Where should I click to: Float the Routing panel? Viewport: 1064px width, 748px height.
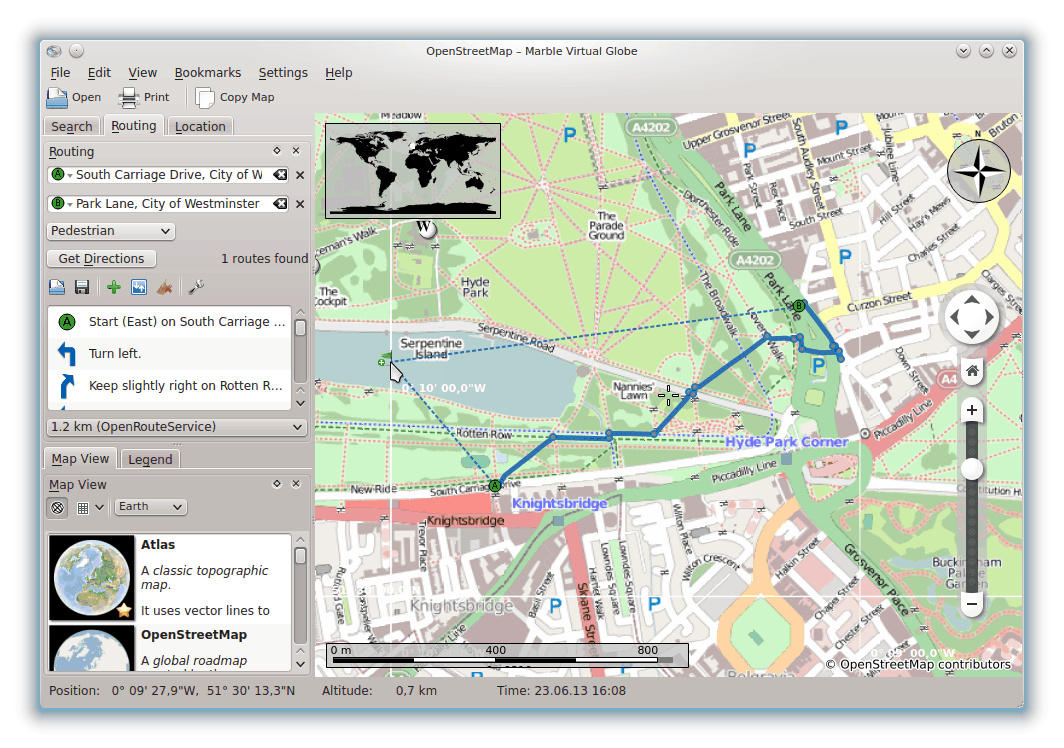[277, 151]
